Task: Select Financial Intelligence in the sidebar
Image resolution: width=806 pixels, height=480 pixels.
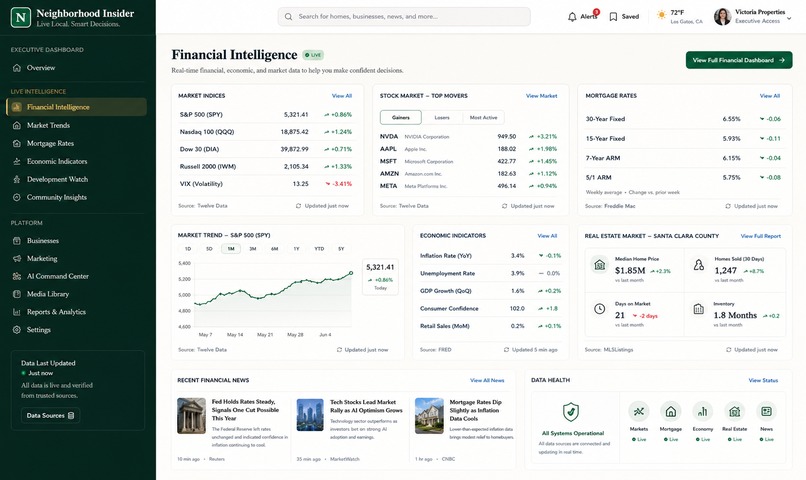Action: point(76,107)
